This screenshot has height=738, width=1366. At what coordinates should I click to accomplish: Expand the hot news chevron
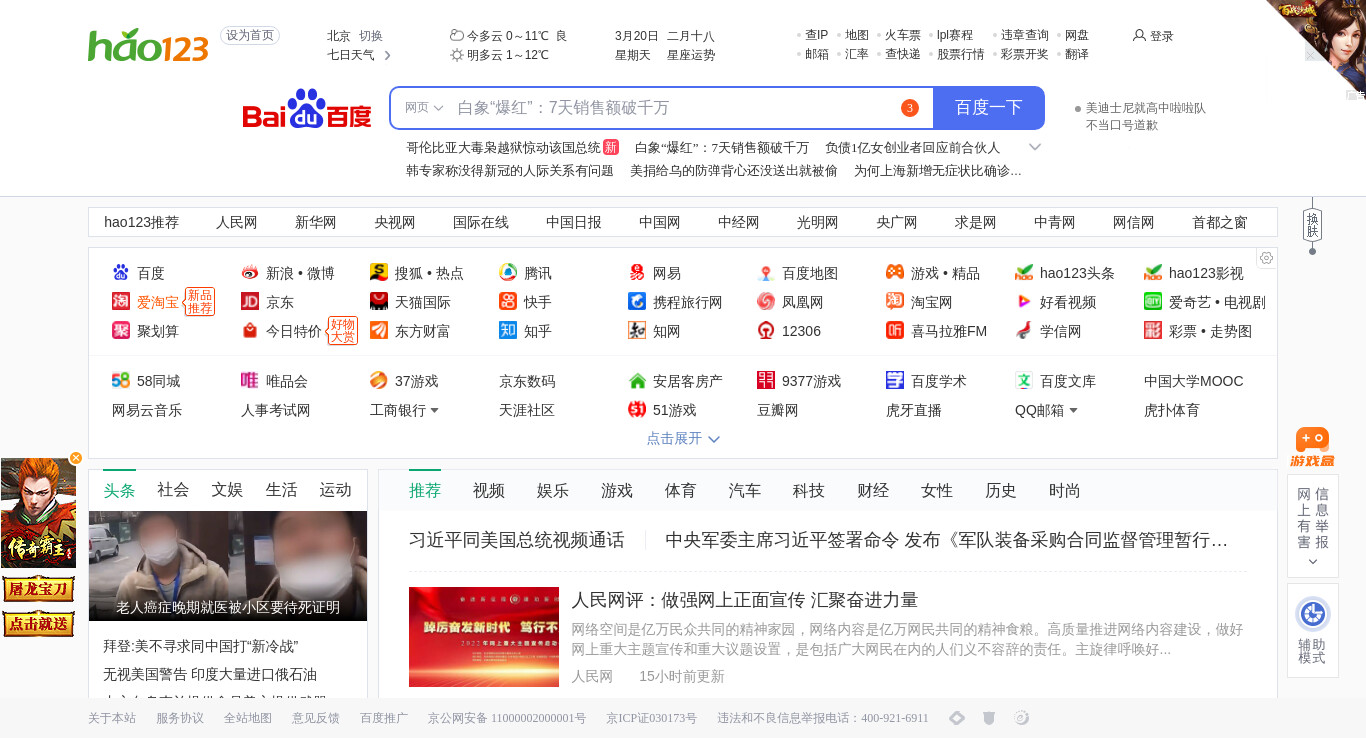[x=1035, y=147]
